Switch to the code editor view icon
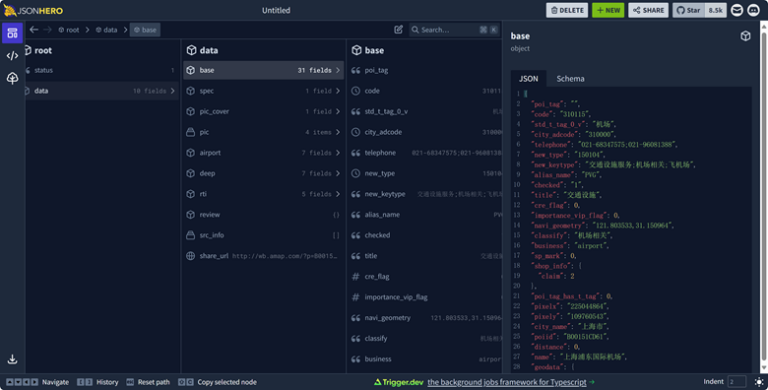 (12, 56)
